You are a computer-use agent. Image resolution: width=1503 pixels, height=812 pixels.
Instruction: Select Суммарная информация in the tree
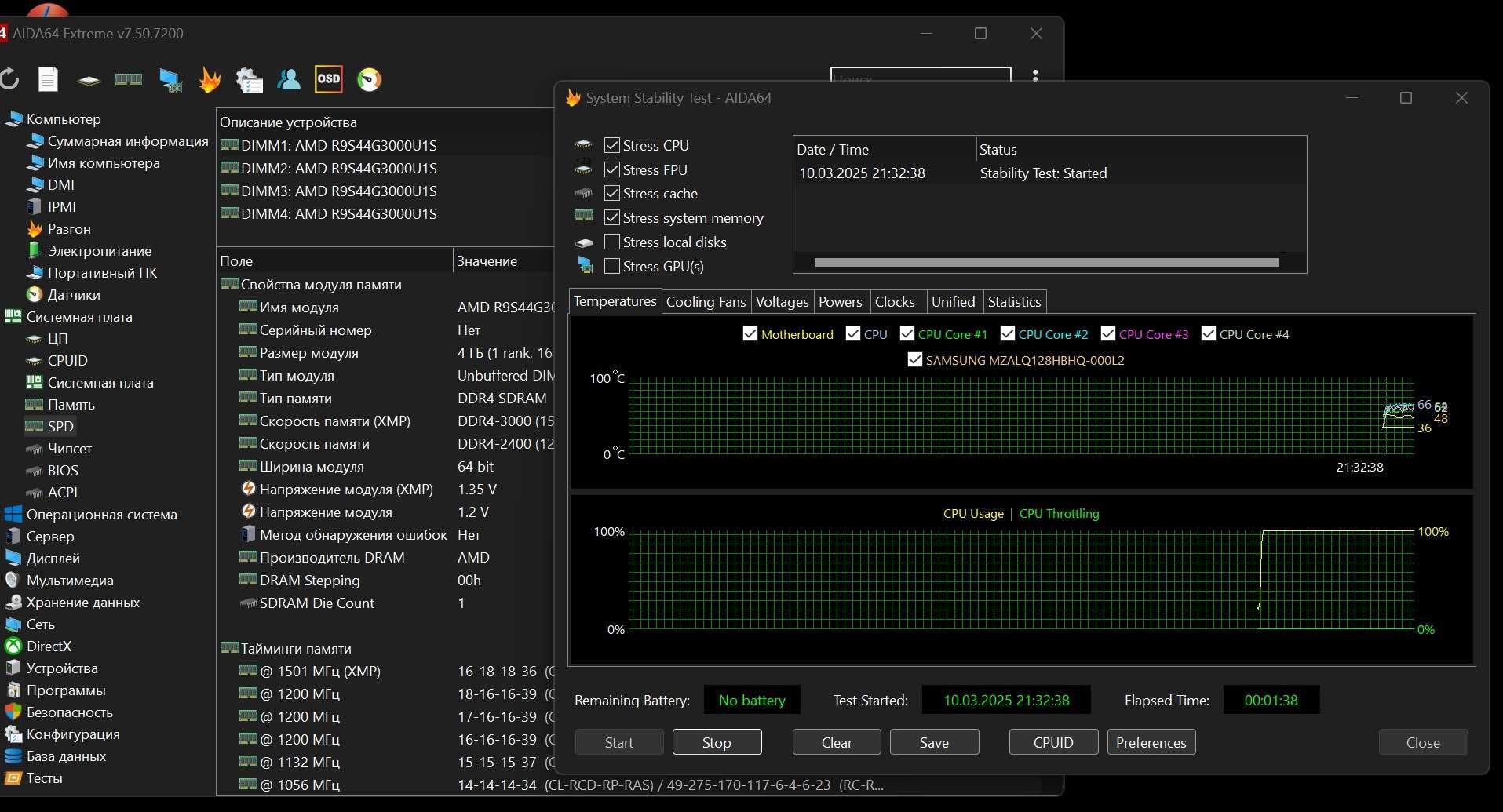pos(118,141)
